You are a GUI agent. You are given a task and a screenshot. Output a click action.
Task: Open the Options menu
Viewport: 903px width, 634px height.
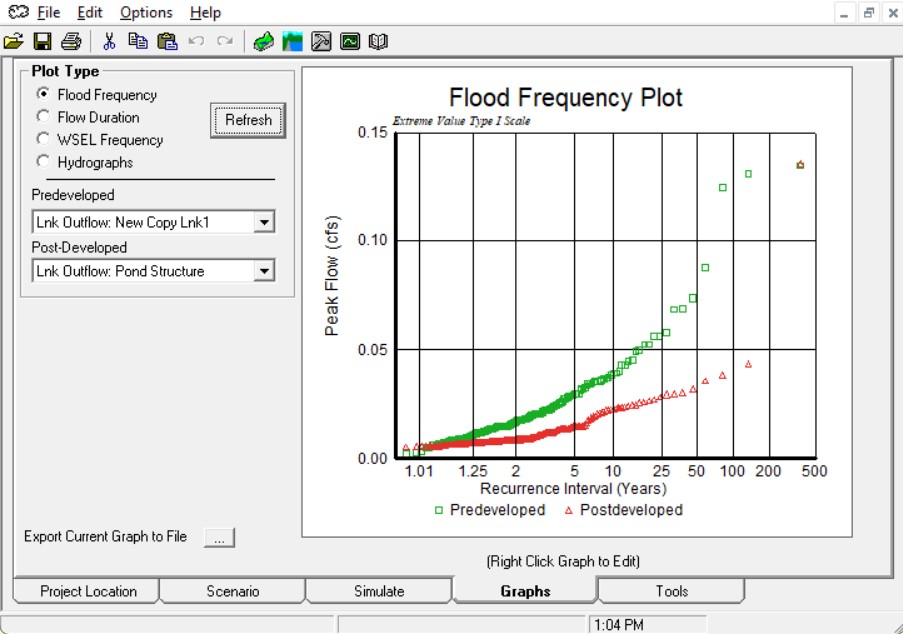pos(145,12)
